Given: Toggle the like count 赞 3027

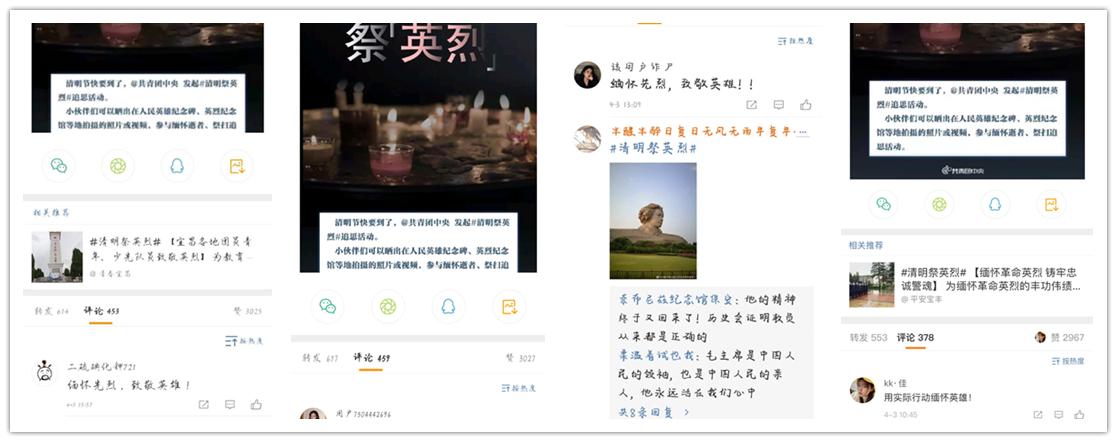Looking at the screenshot, I should click(521, 359).
